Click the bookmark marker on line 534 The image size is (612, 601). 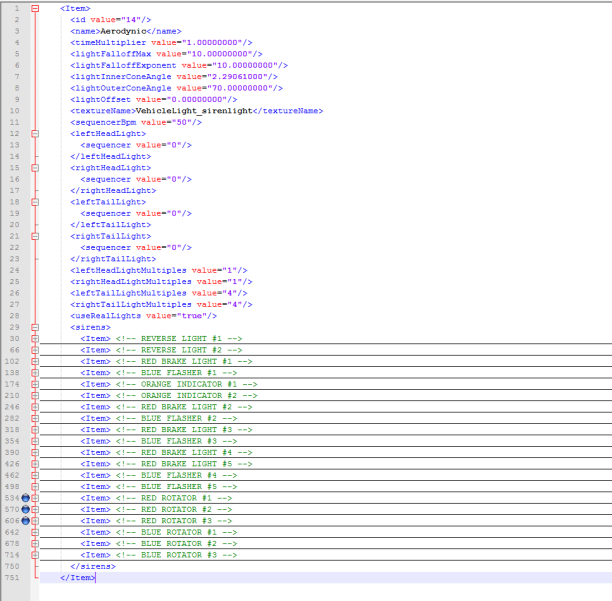tap(26, 497)
